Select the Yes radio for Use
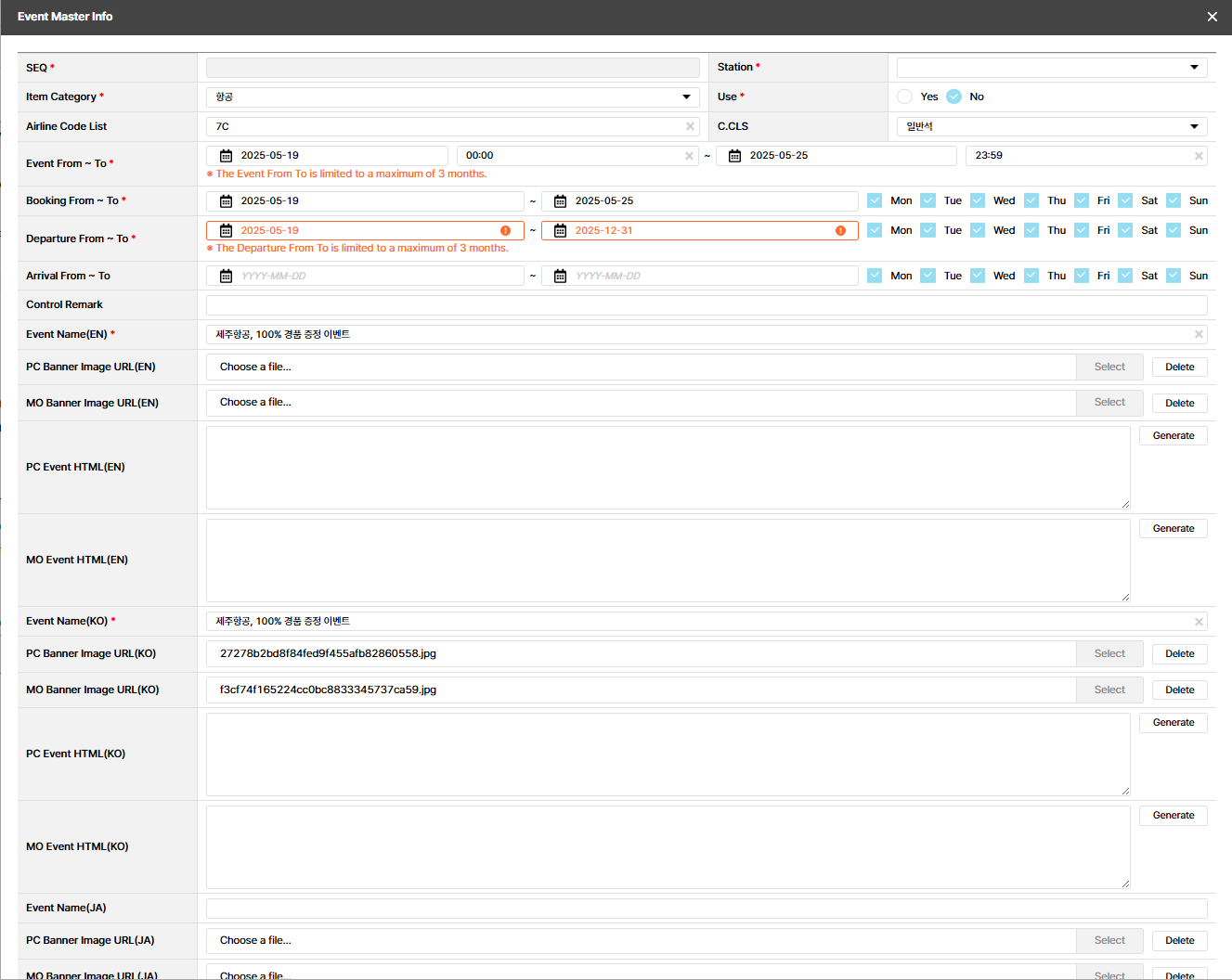 [x=904, y=97]
